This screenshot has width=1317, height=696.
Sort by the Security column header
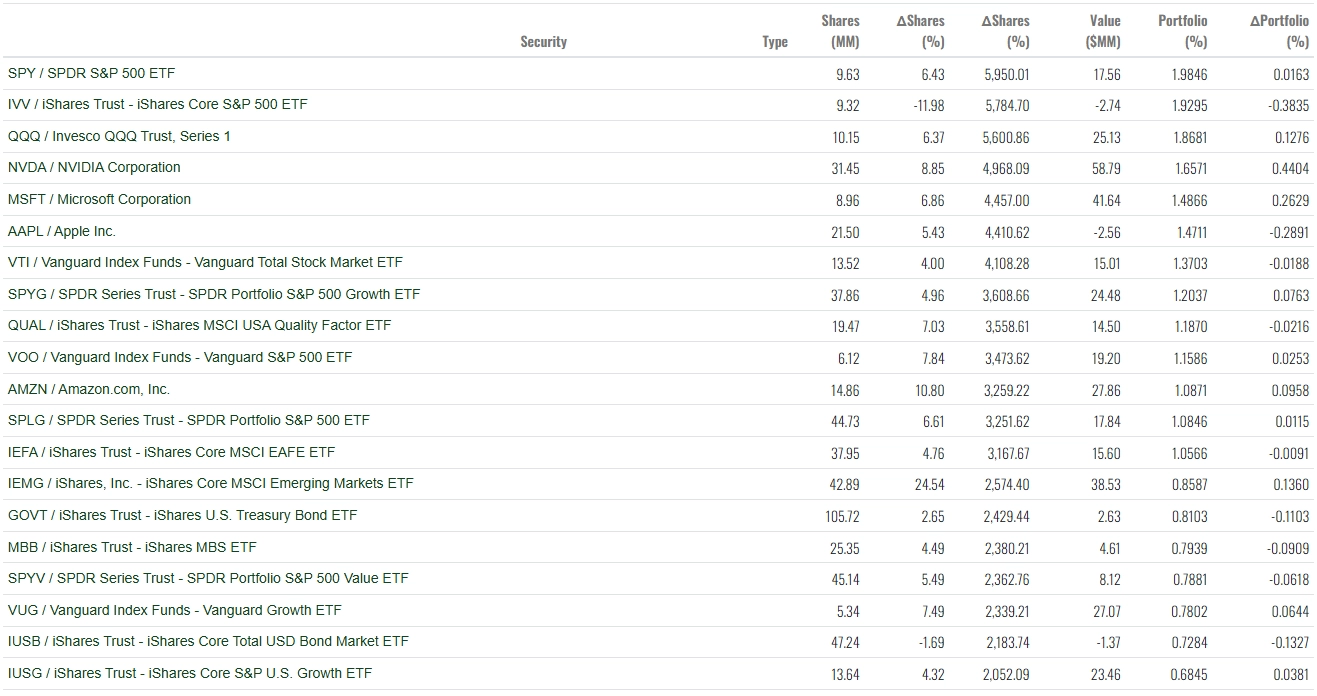point(543,42)
